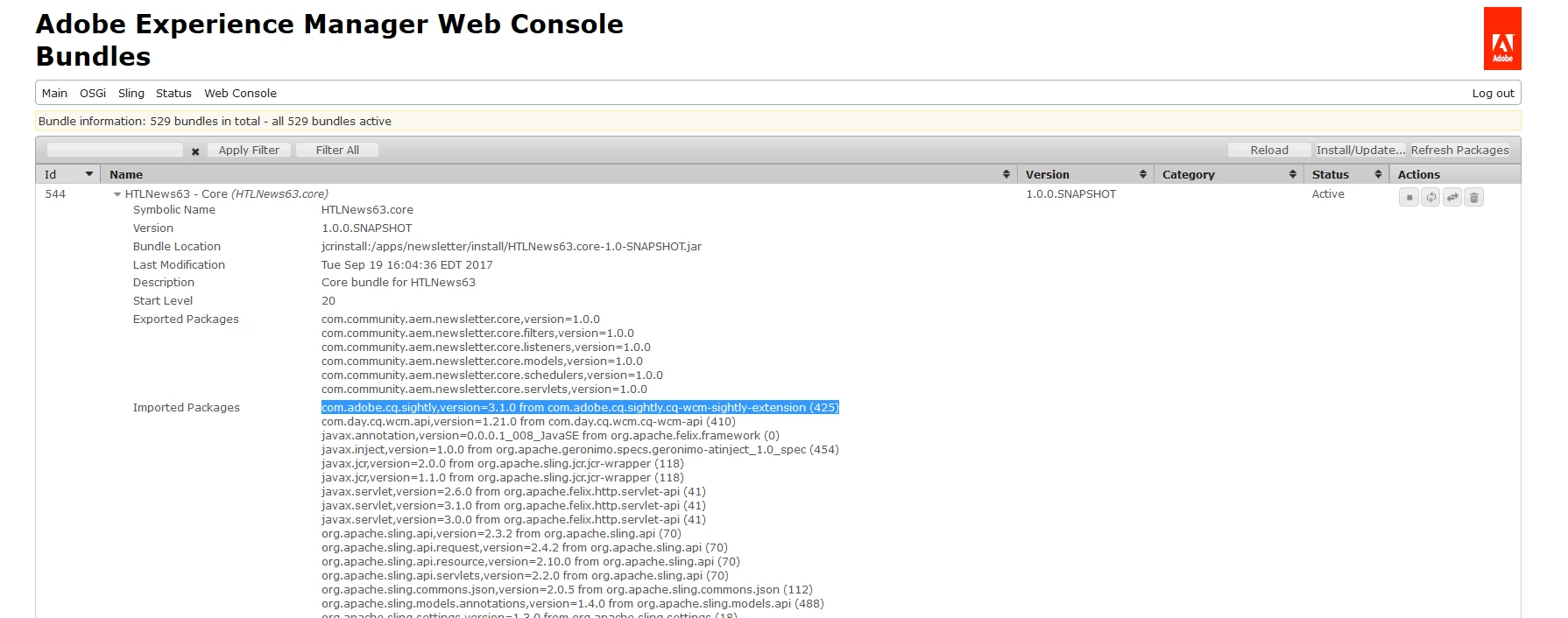This screenshot has width=1568, height=618.
Task: Select exported newsletter.core.models package line
Action: 482,361
